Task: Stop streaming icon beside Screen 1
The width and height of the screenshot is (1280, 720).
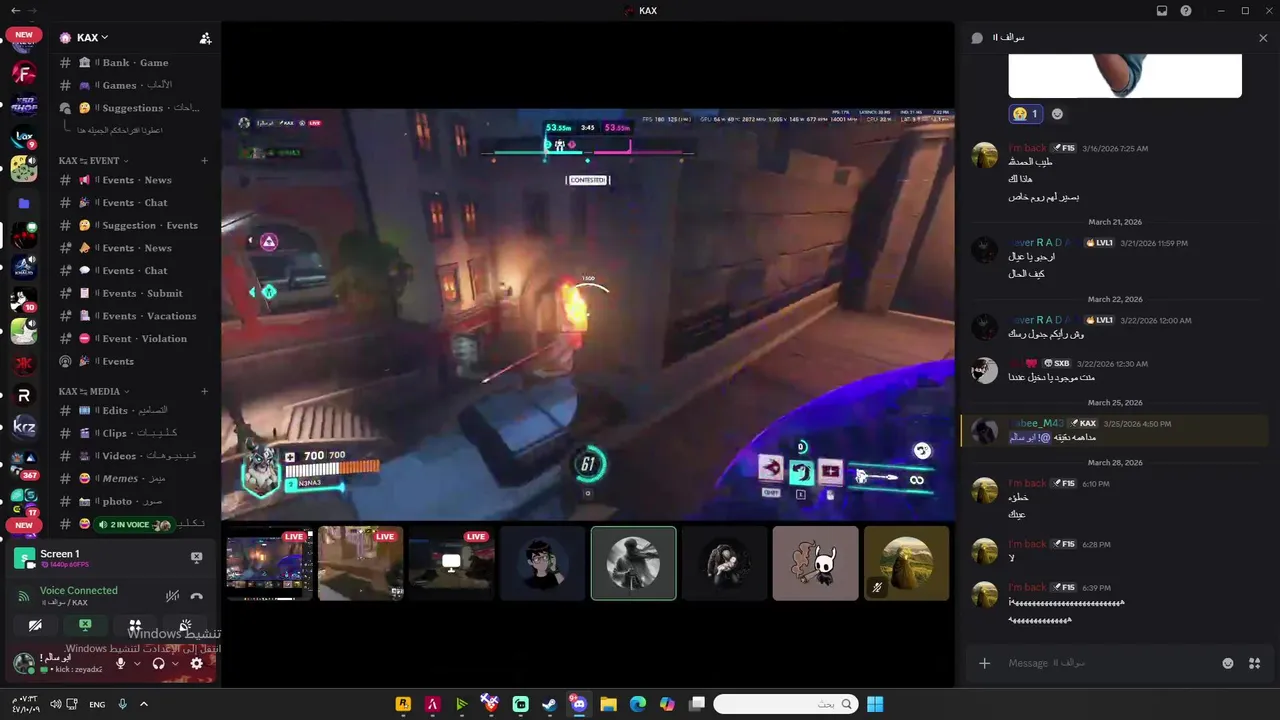Action: [196, 557]
